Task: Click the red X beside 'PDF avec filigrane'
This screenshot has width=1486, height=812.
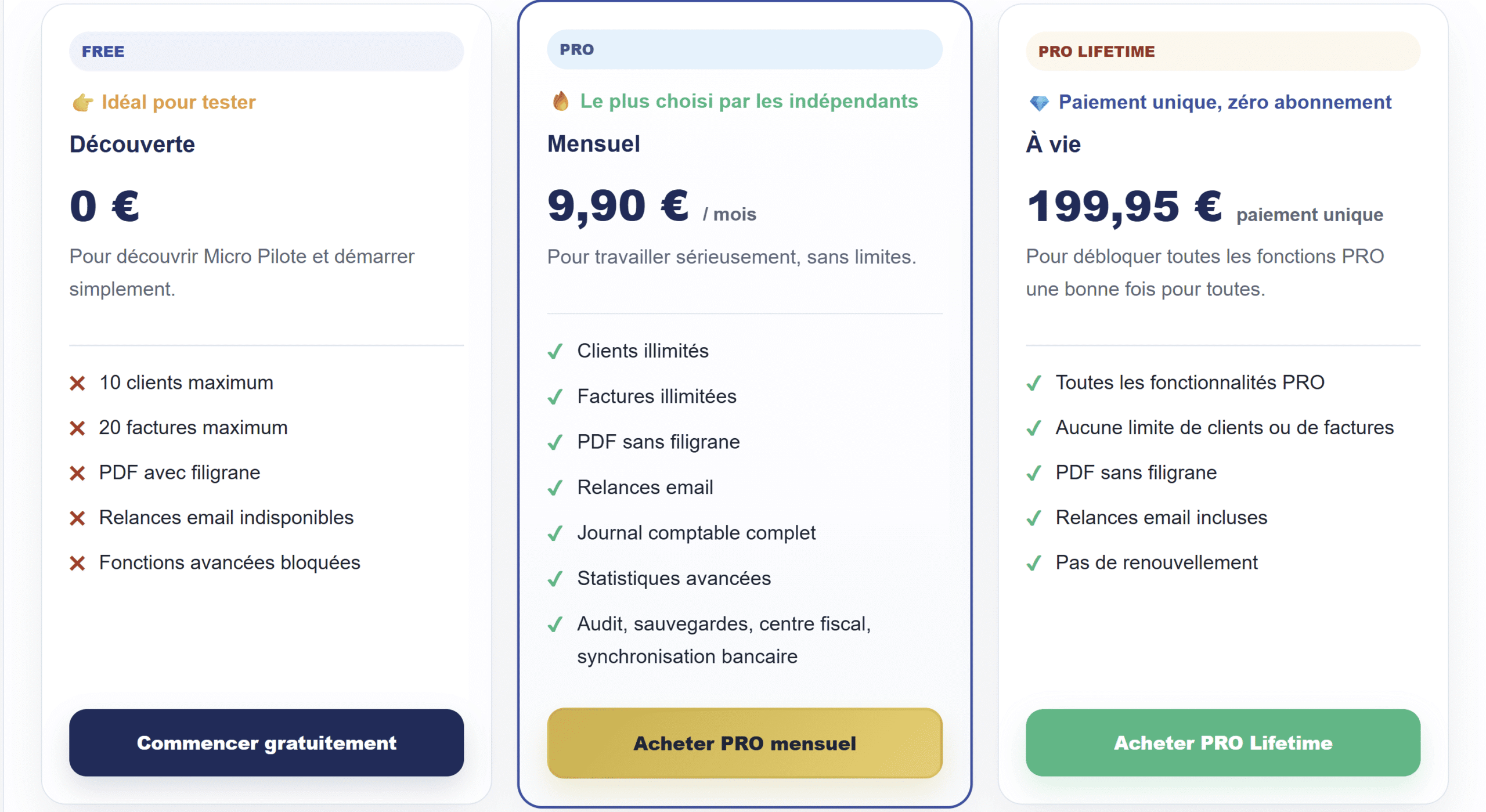Action: tap(77, 472)
